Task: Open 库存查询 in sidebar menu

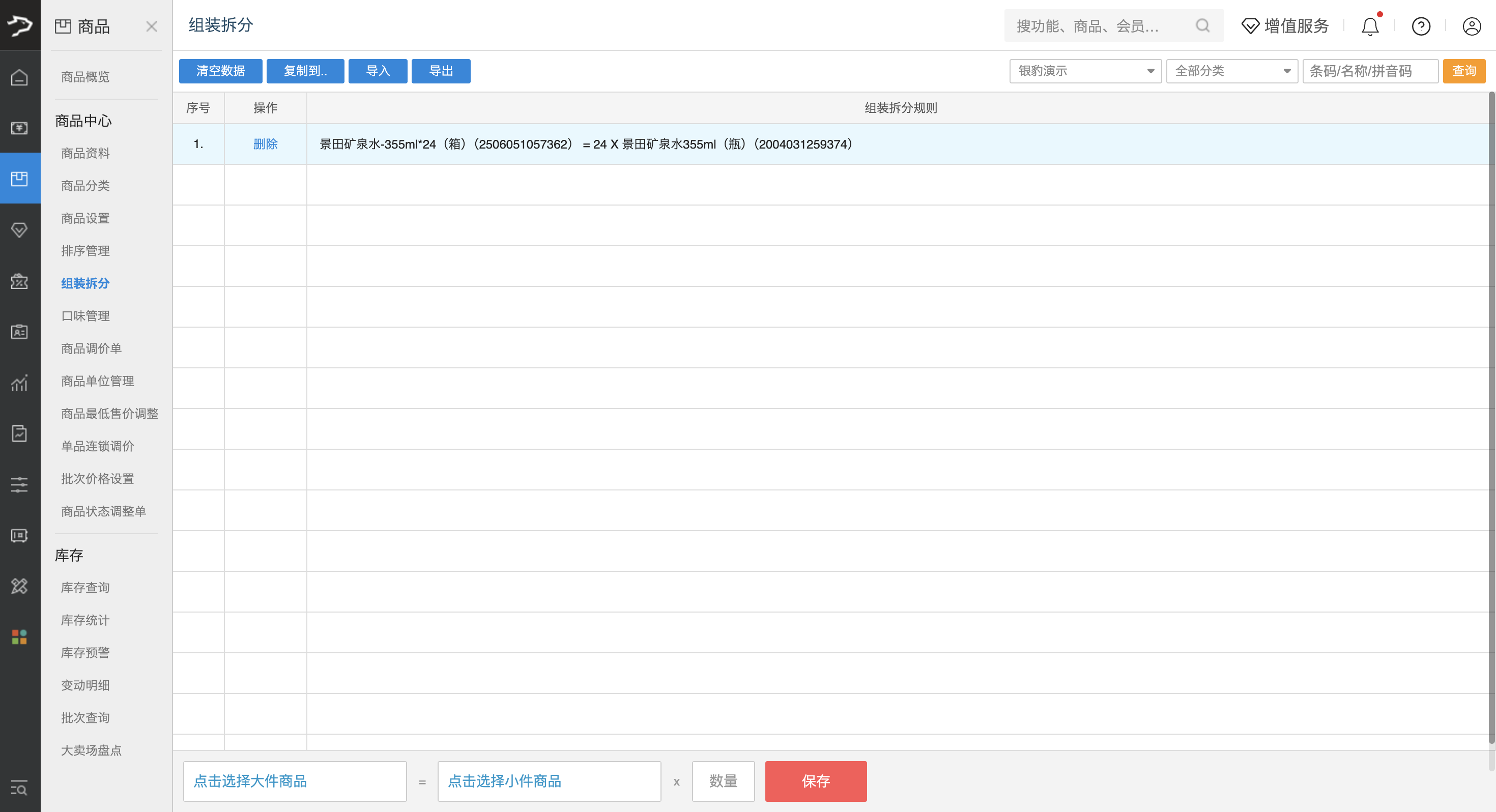Action: (85, 588)
